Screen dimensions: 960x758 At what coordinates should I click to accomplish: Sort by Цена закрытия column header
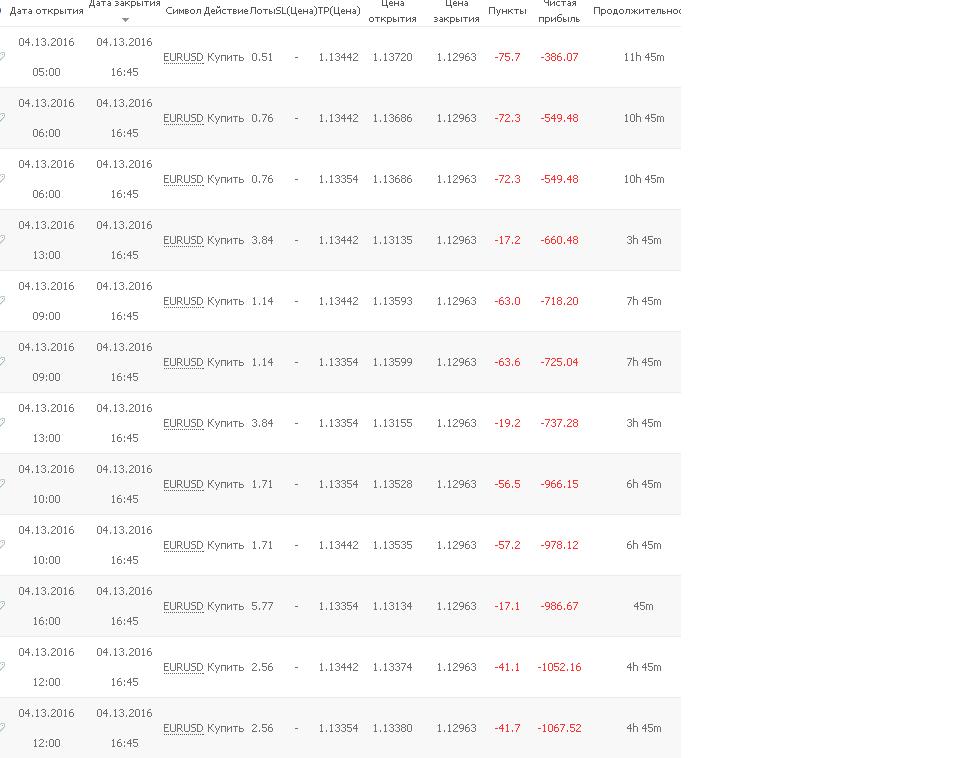(x=456, y=11)
